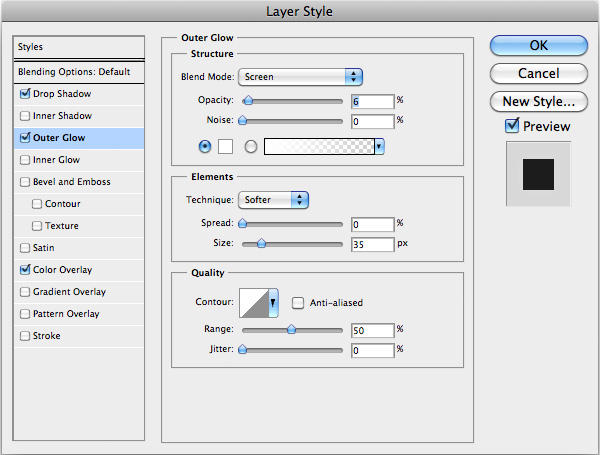Check the Texture sub-option box
Screen dimensions: 600x455
coord(37,226)
